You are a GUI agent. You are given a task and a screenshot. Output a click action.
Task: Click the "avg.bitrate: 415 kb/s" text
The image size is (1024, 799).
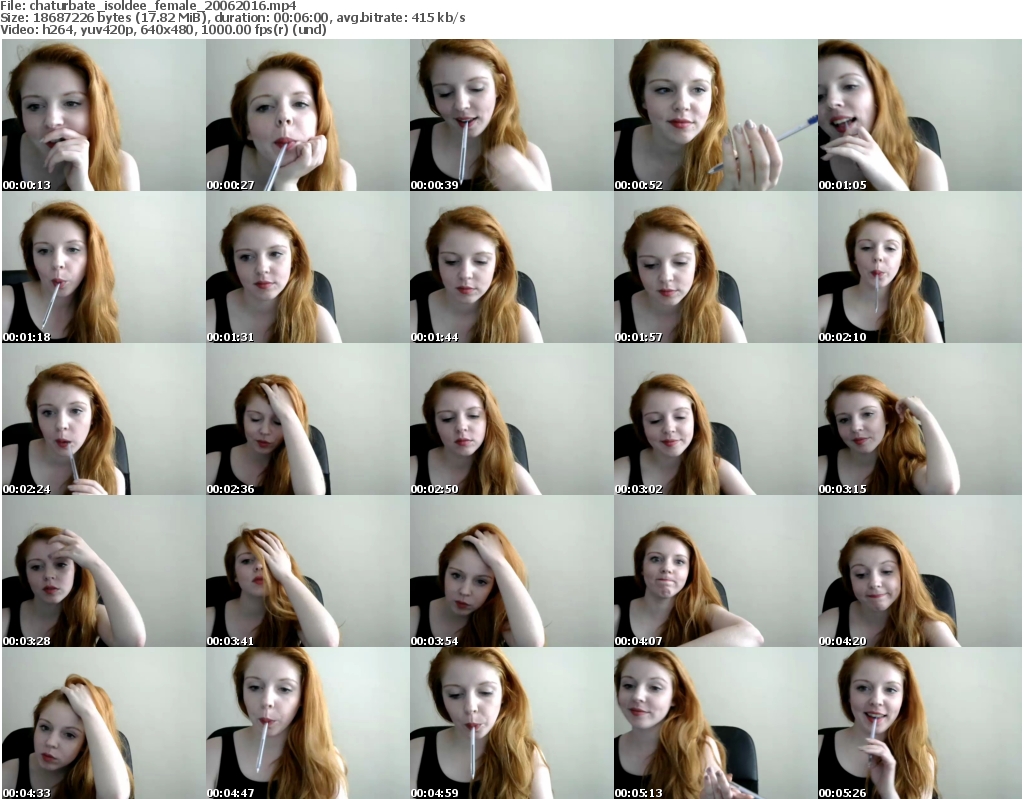[x=401, y=18]
